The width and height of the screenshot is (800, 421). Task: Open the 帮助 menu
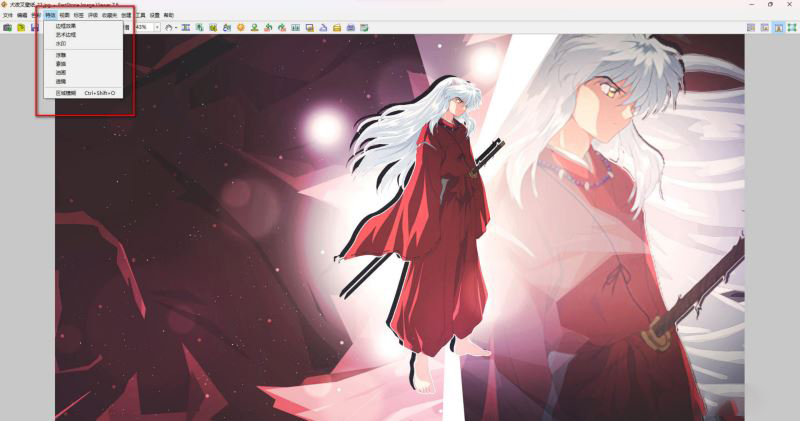(x=169, y=15)
